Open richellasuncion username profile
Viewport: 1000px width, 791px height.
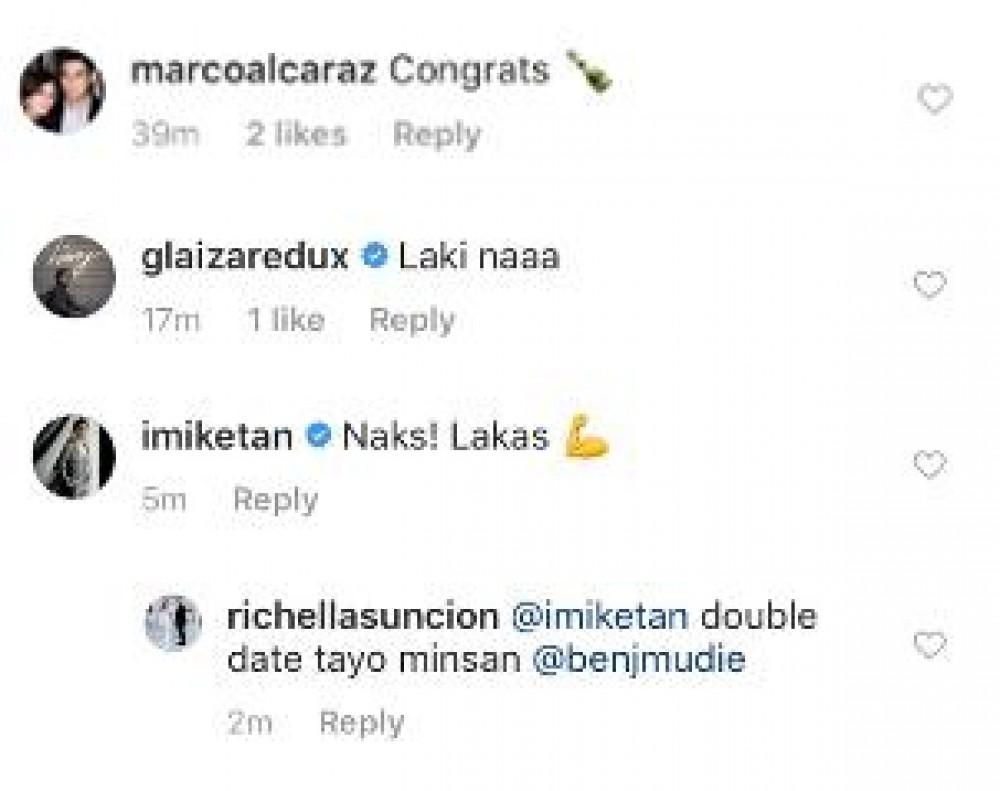363,617
